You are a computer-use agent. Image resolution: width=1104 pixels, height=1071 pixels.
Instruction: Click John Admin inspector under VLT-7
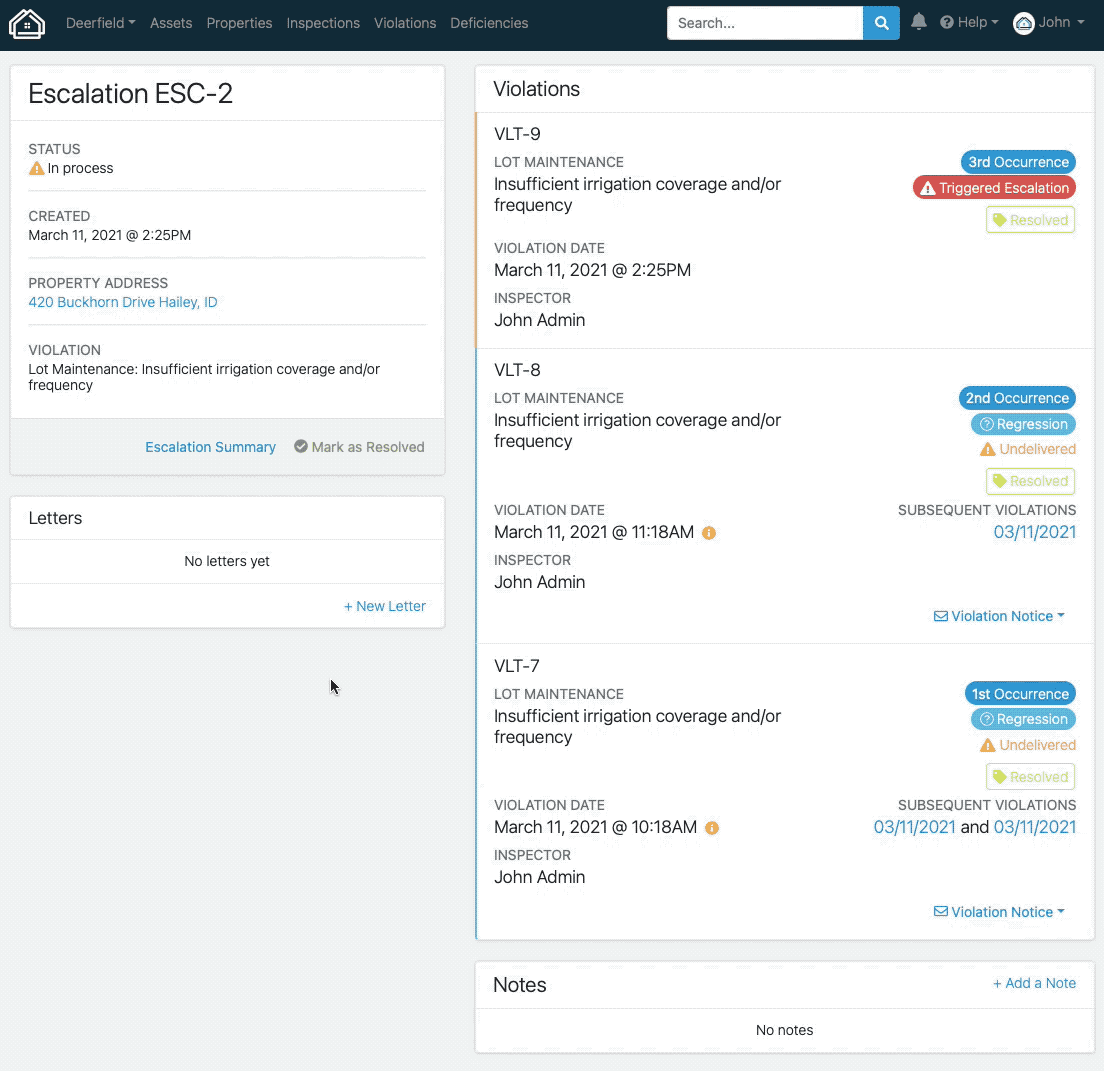point(539,877)
